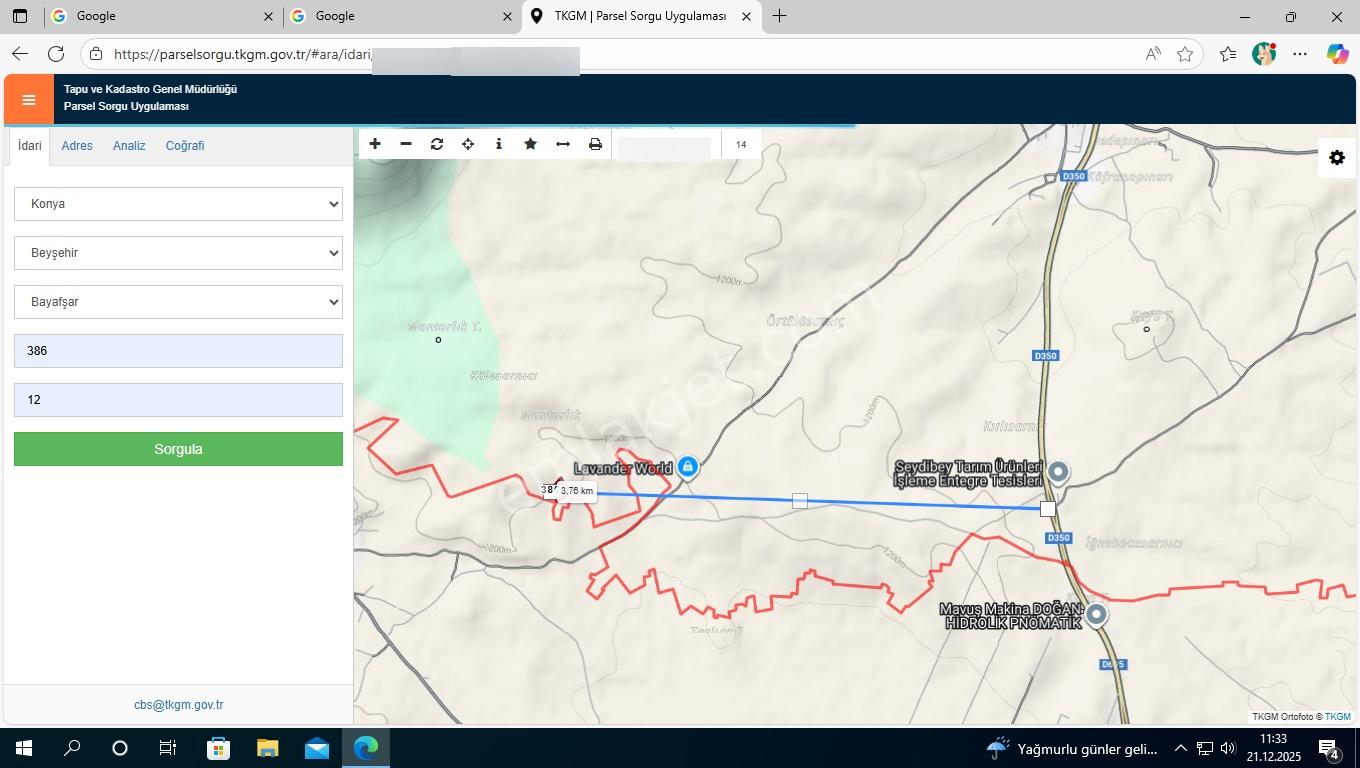Click the Lavander World map pin
The width and height of the screenshot is (1360, 768).
(x=688, y=466)
